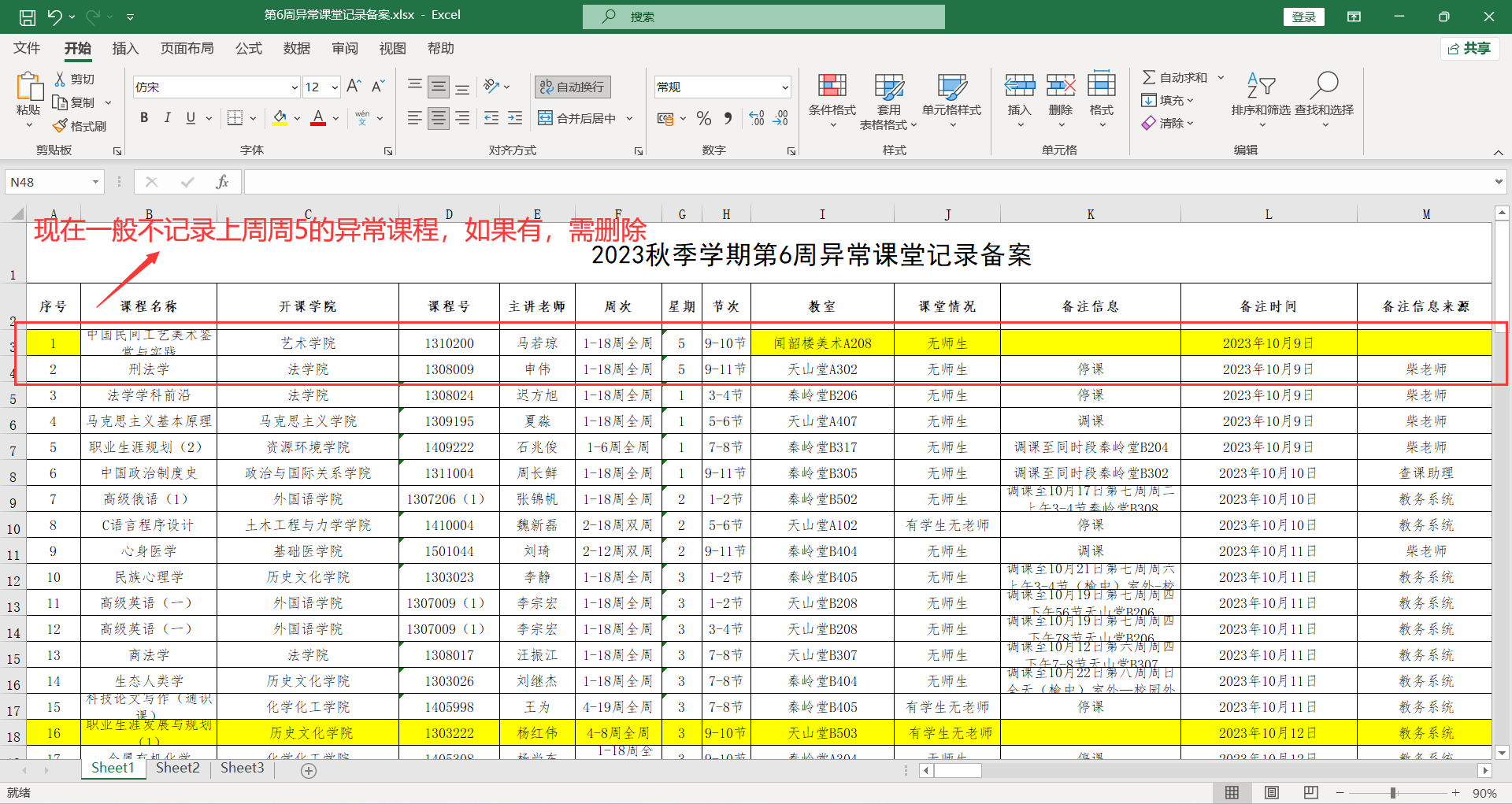1512x804 pixels.
Task: Click the 登录 sign-in button
Action: click(x=1303, y=17)
